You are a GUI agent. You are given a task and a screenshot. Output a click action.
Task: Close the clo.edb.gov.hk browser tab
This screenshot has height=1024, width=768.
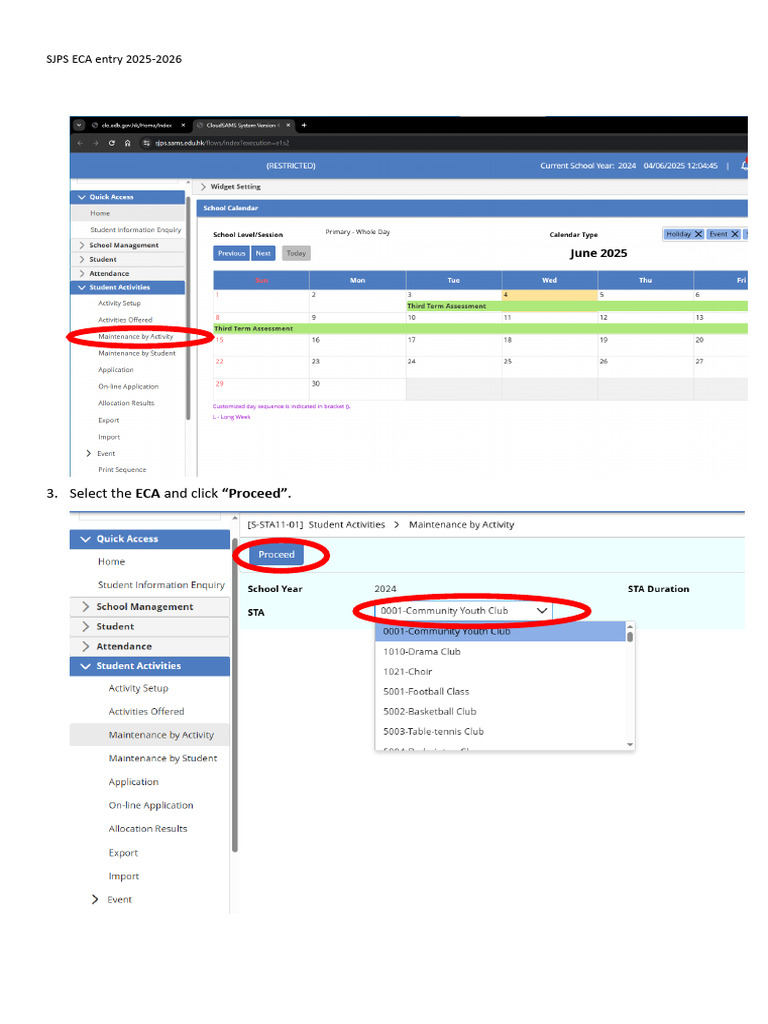[183, 125]
